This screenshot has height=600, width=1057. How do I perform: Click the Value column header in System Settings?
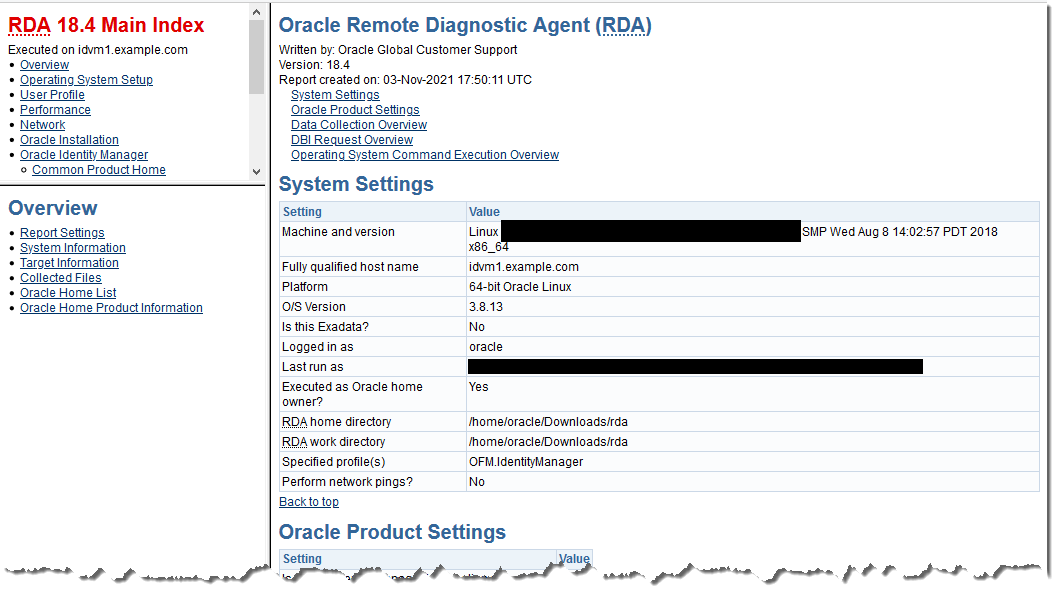point(484,212)
